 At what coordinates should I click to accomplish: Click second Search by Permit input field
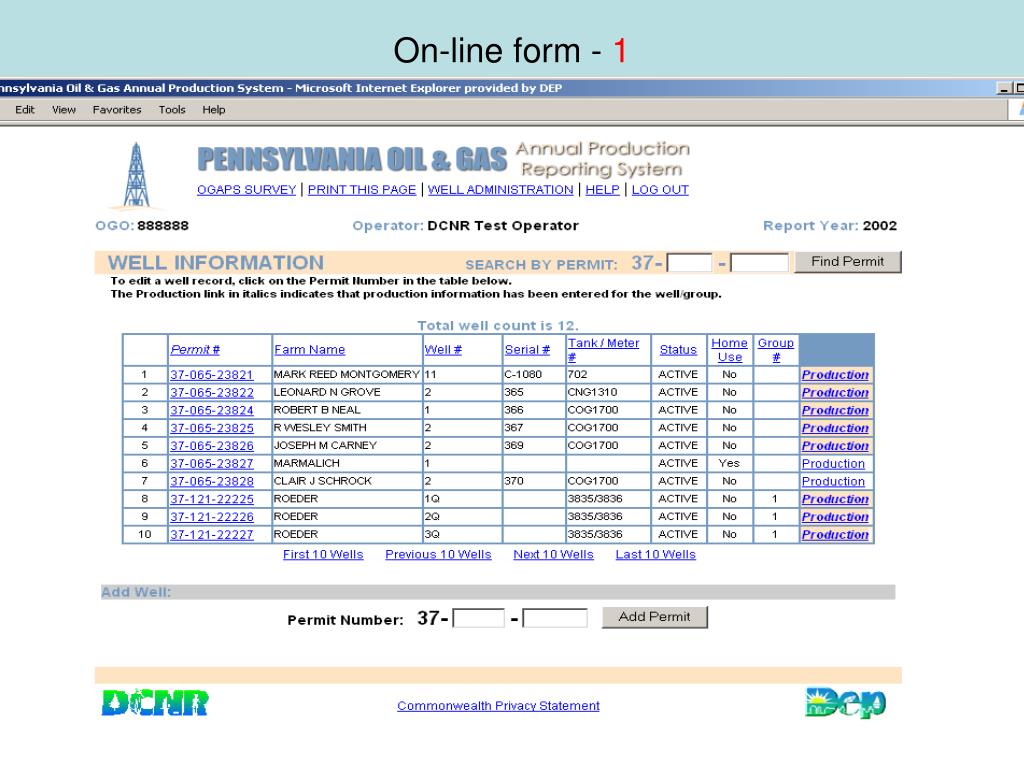pos(760,263)
